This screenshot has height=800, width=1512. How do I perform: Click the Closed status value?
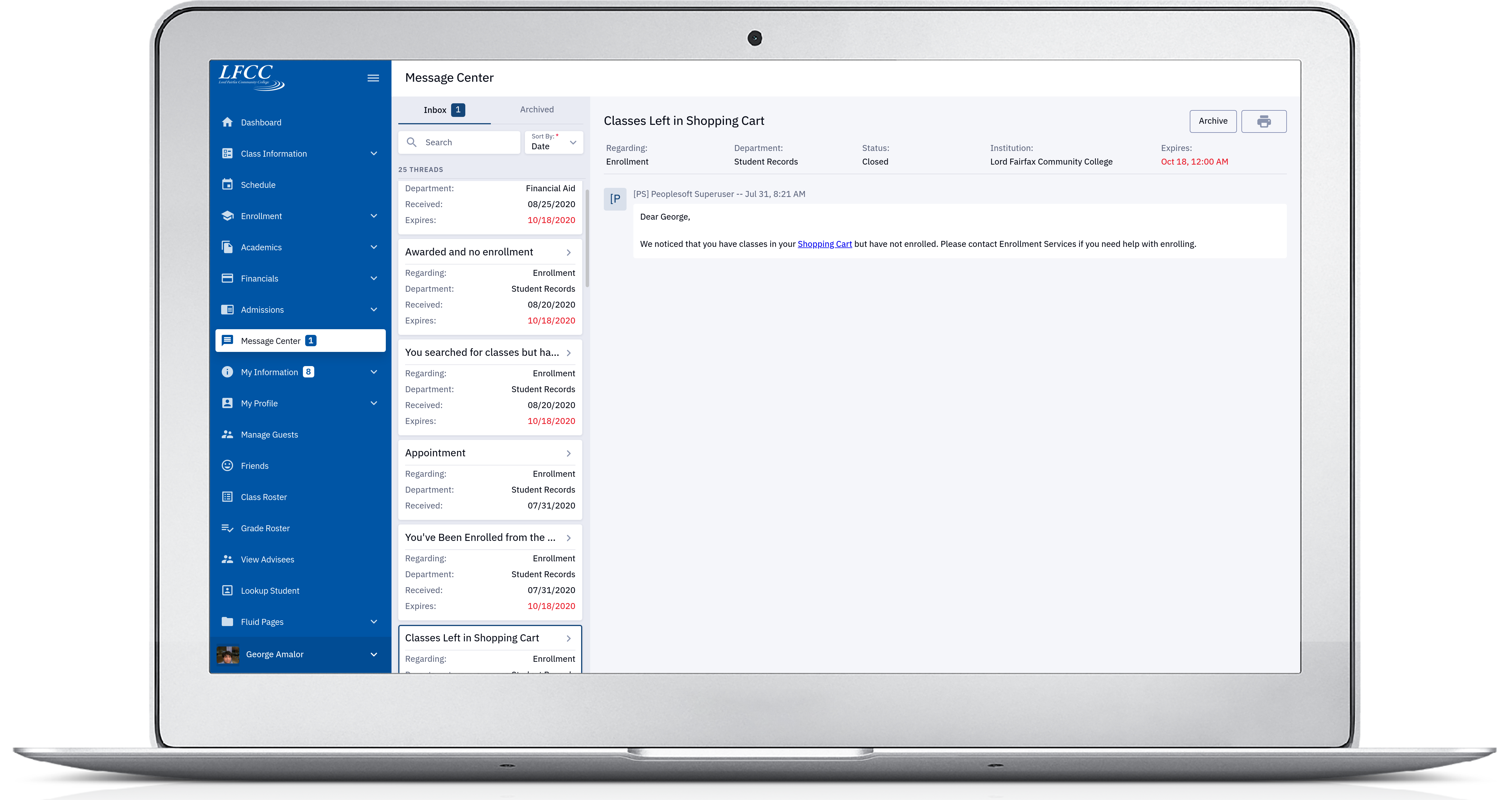(875, 161)
